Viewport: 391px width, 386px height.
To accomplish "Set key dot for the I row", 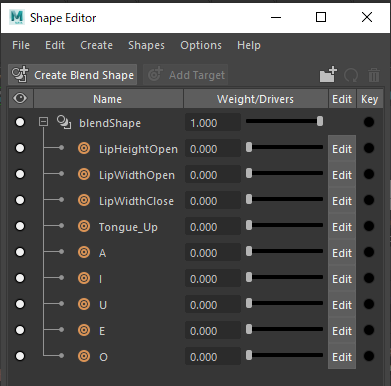I will click(x=369, y=278).
